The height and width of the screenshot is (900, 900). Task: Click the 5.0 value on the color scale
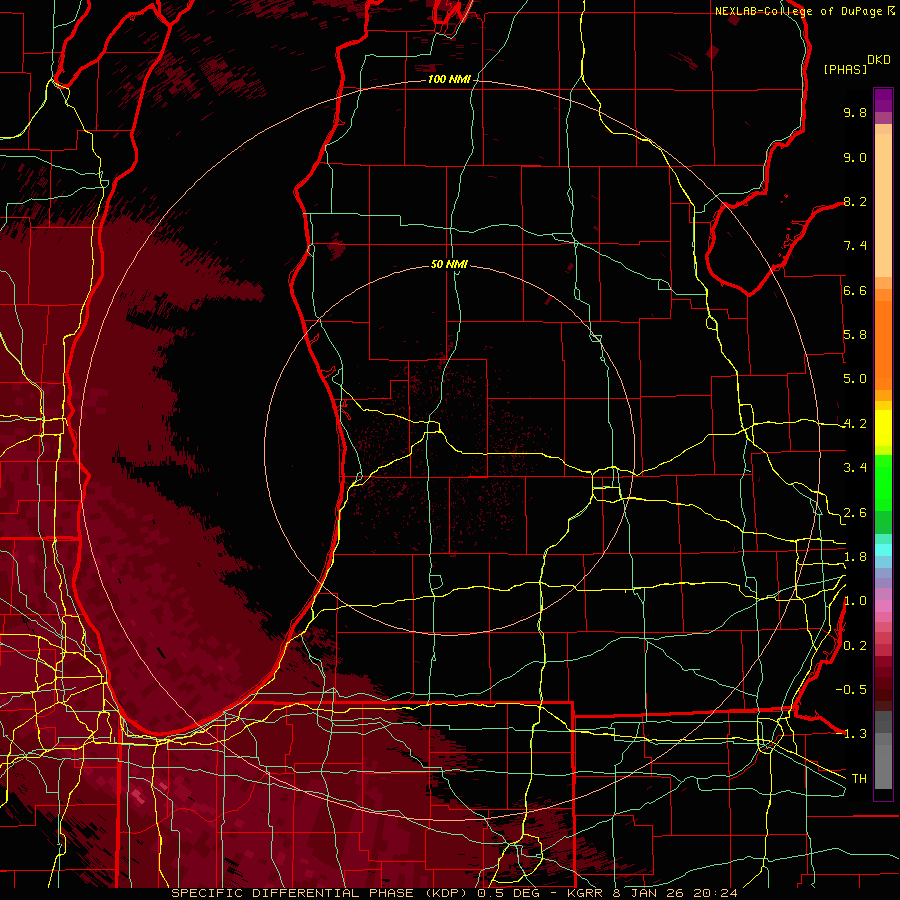tap(855, 379)
